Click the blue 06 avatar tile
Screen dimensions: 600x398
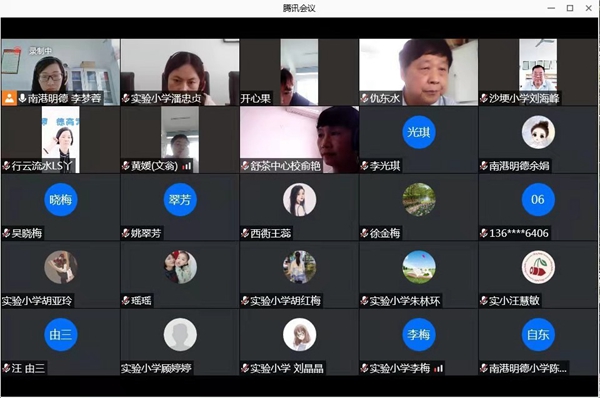(x=538, y=200)
